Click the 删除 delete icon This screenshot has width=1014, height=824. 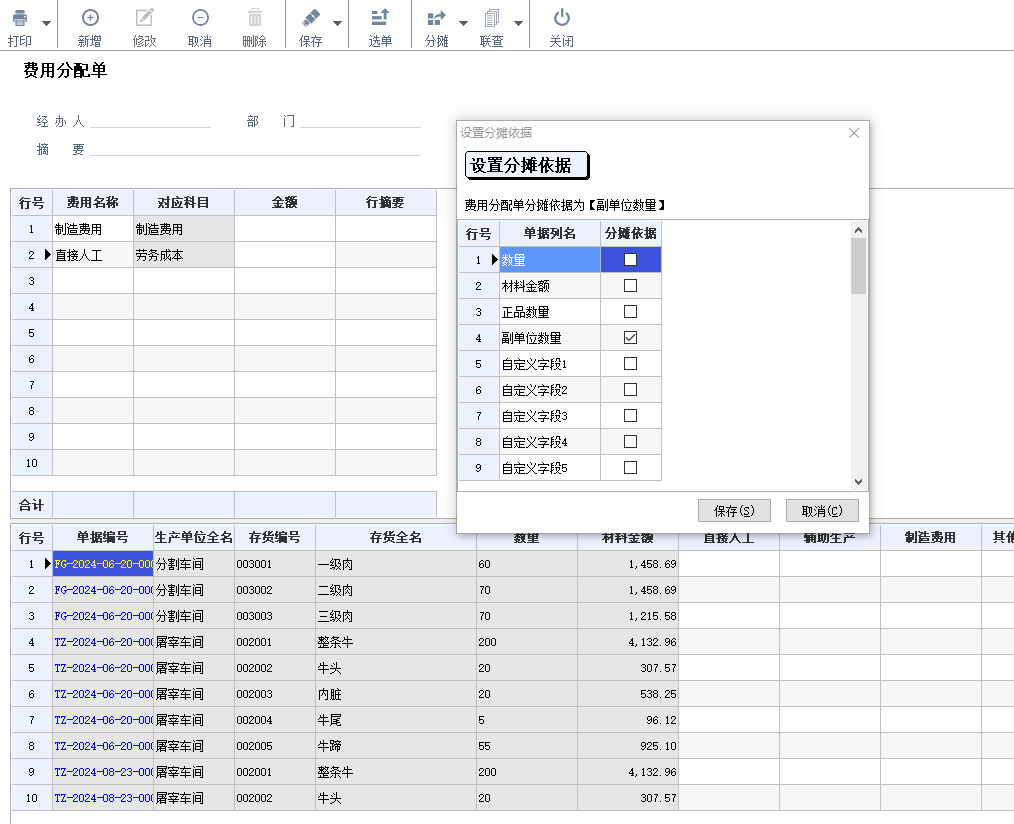pos(255,17)
